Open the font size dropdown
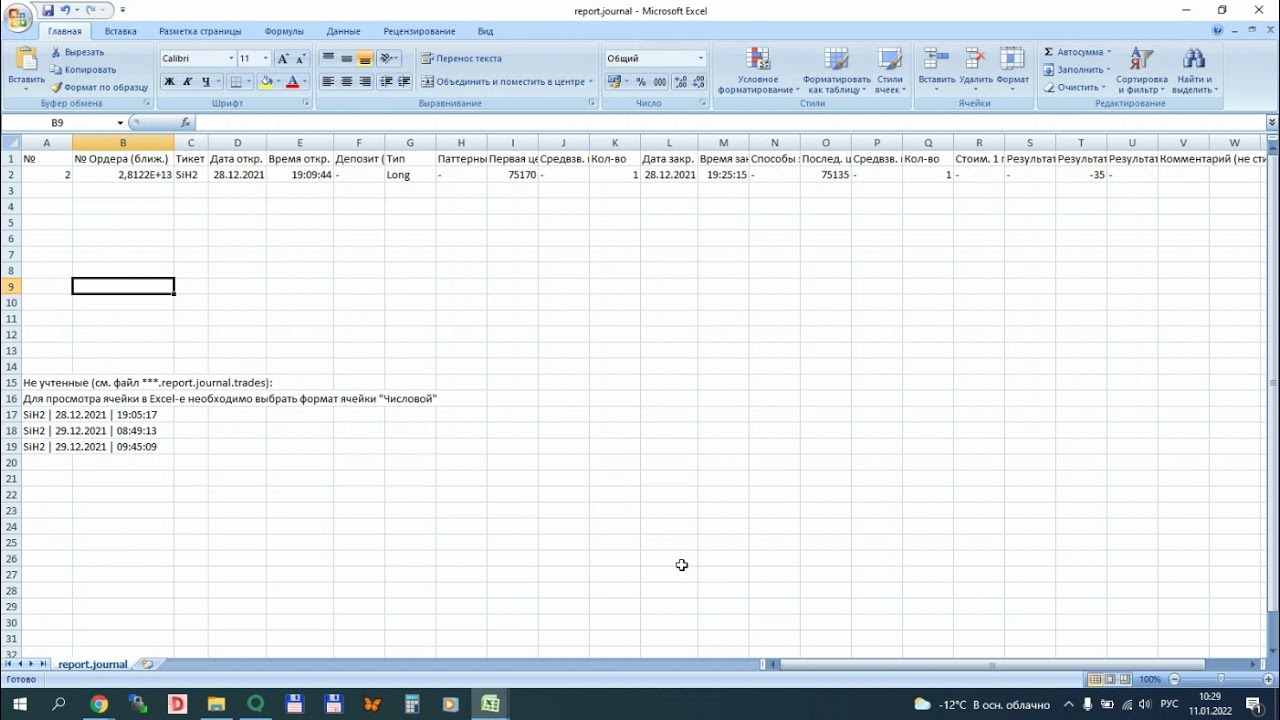The height and width of the screenshot is (720, 1280). point(265,59)
